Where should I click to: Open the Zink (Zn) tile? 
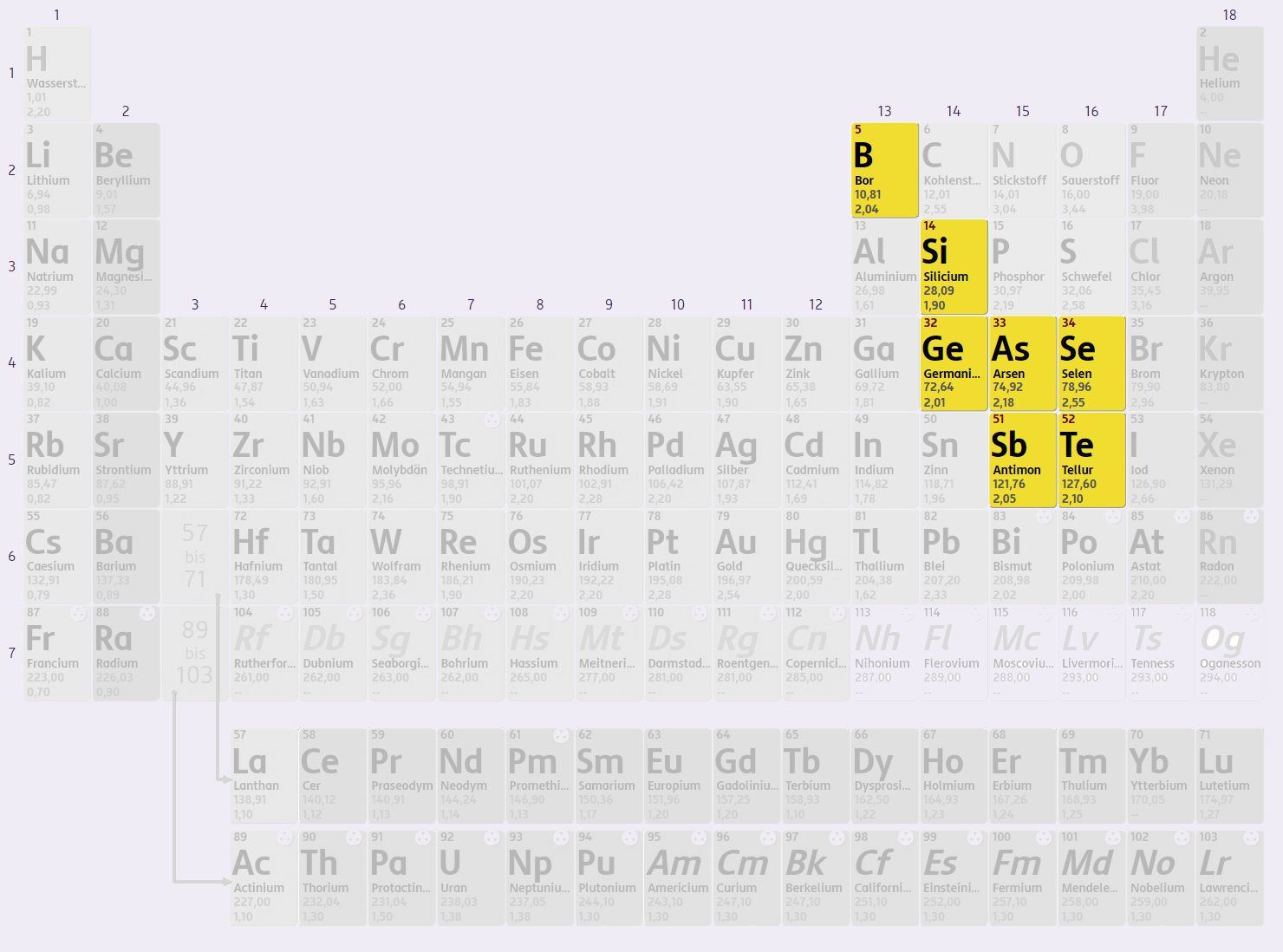pos(816,363)
